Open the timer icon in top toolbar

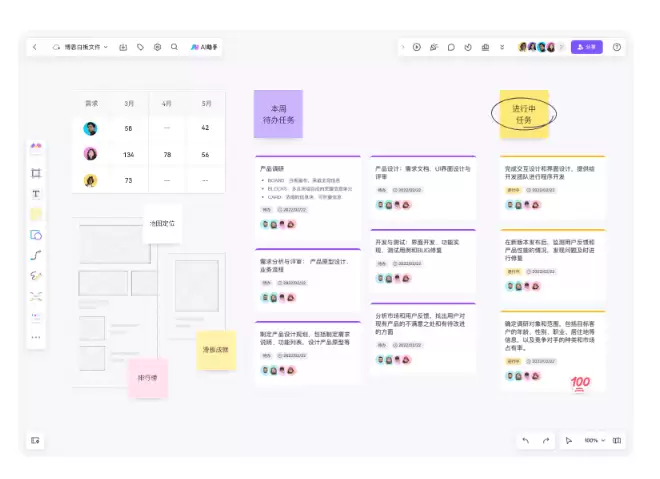click(x=468, y=47)
